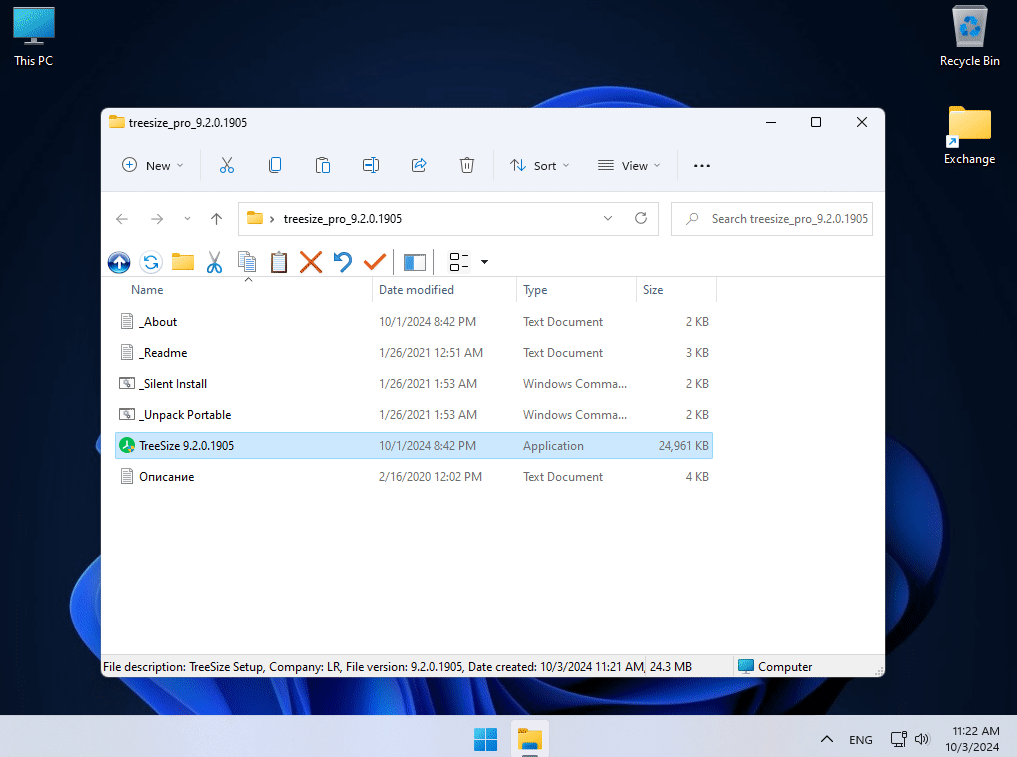
Task: Click the Exchange folder shortcut on desktop
Action: (970, 136)
